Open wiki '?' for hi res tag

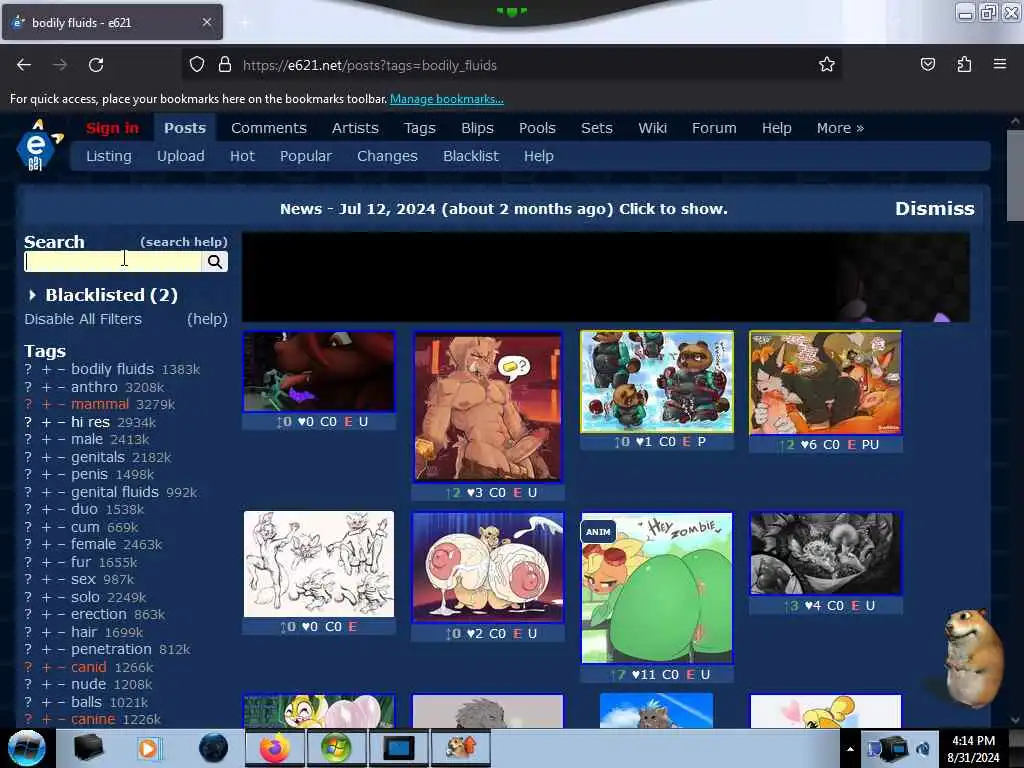pyautogui.click(x=28, y=423)
